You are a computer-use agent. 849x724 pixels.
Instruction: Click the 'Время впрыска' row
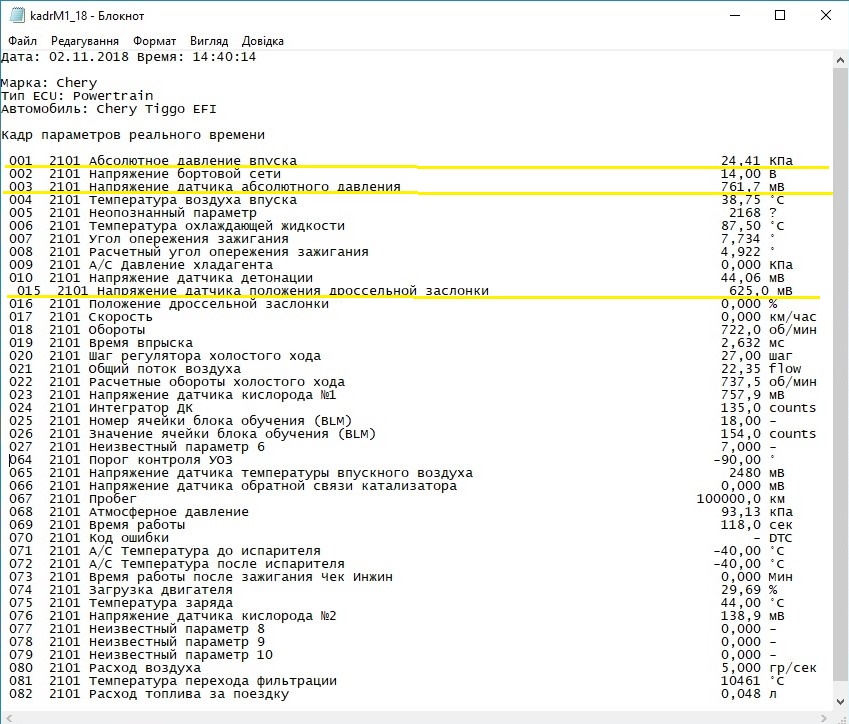(397, 343)
